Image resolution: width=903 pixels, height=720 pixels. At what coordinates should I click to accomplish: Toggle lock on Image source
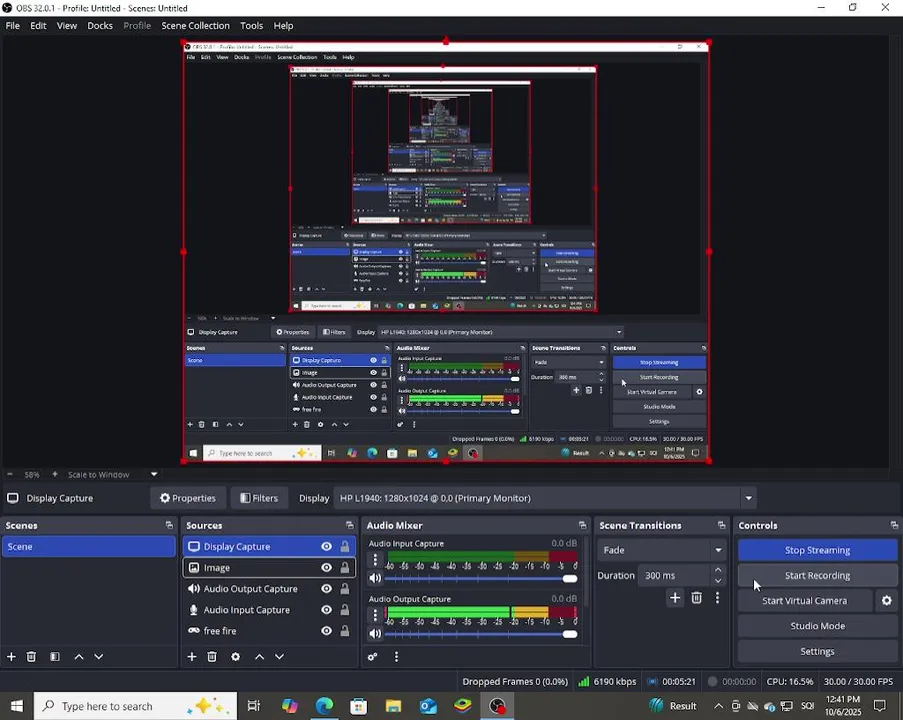(344, 568)
